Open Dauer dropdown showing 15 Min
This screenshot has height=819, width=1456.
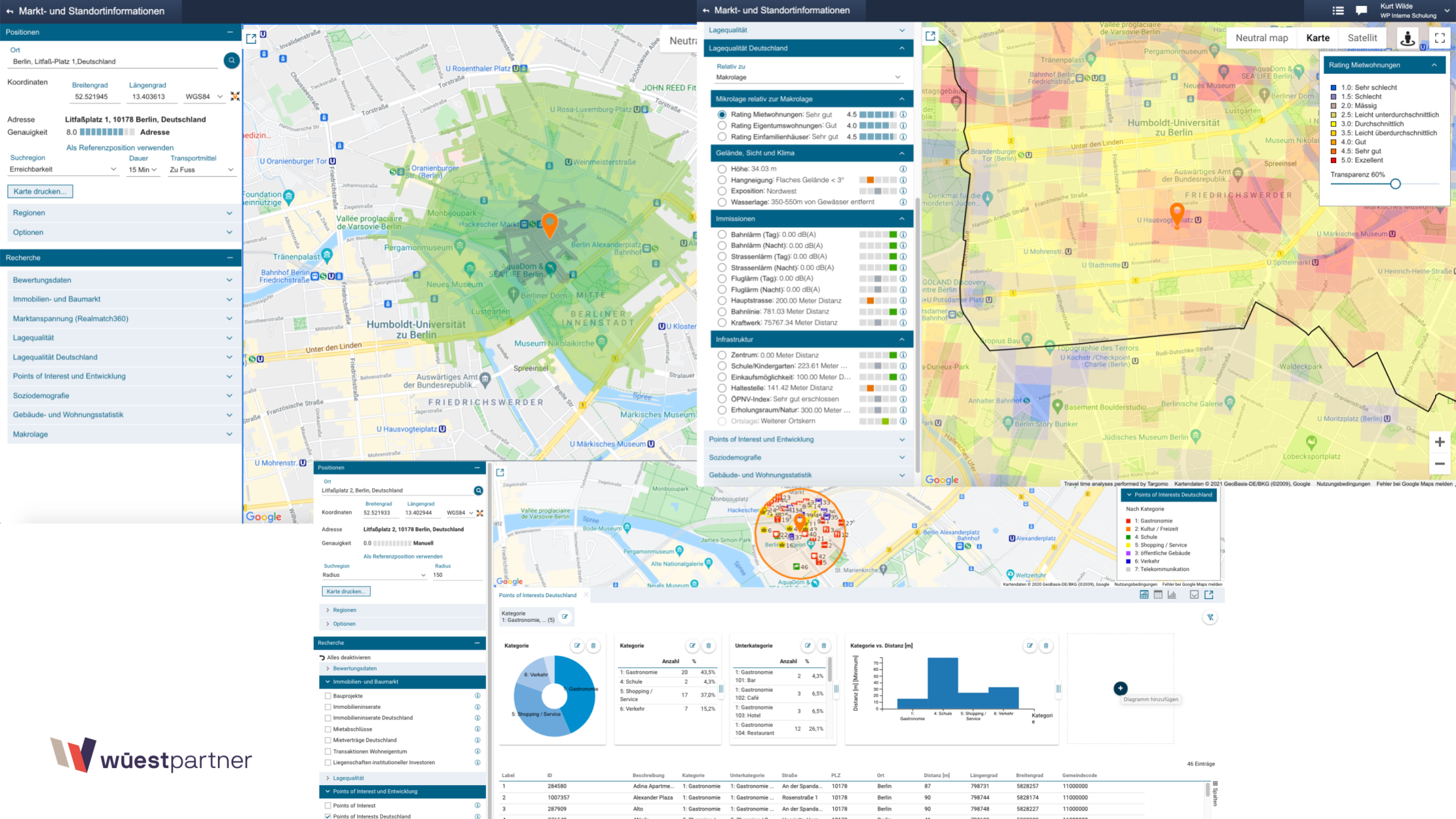pyautogui.click(x=143, y=170)
